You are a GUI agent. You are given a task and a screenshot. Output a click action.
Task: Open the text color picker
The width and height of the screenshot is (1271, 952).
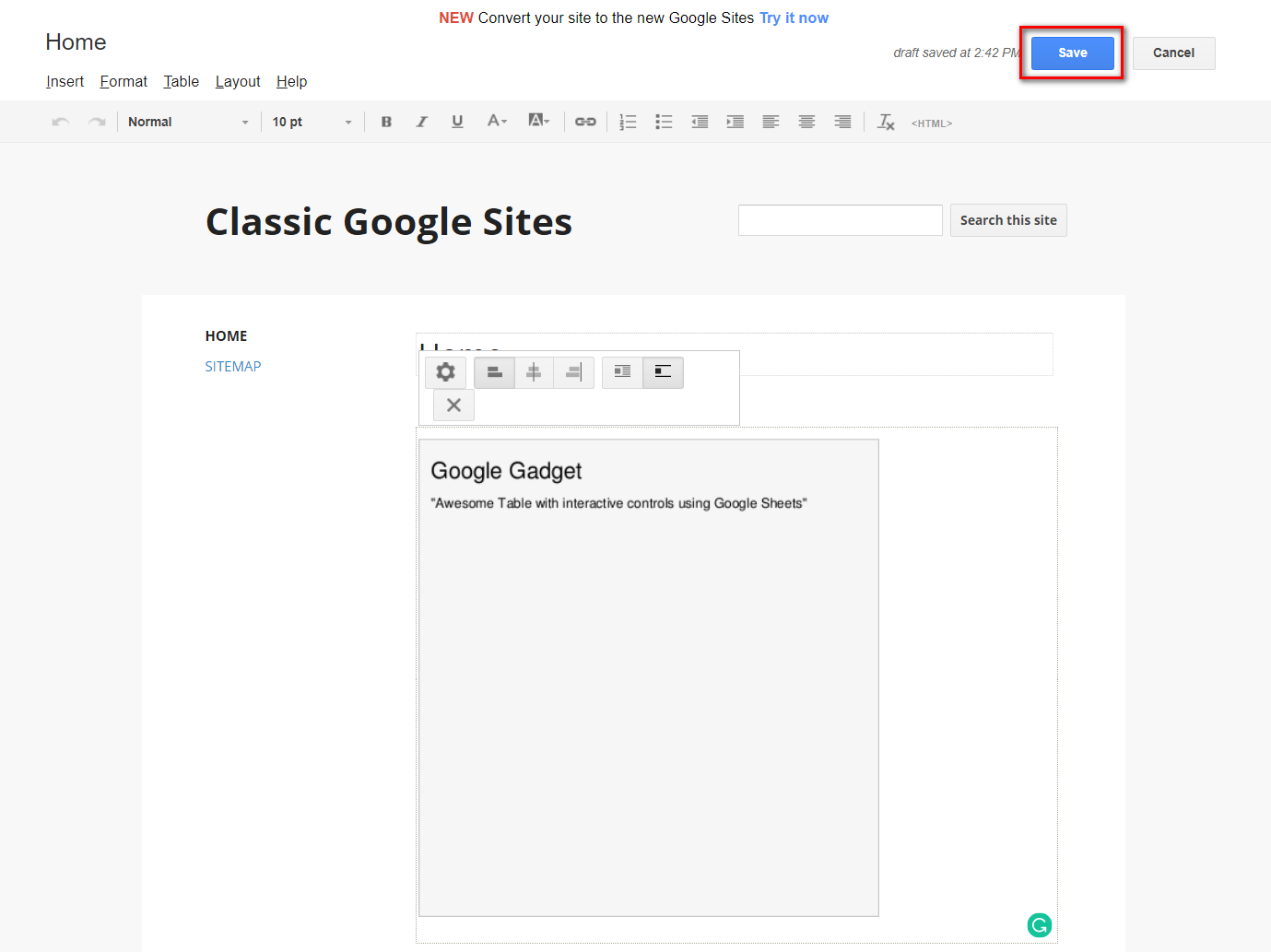pos(497,122)
